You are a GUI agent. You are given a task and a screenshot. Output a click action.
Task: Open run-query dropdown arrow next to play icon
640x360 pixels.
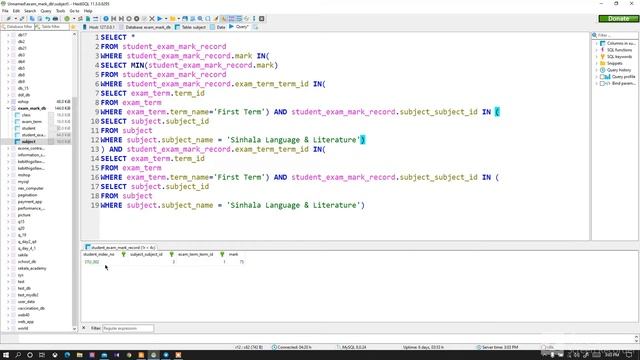[x=166, y=19]
